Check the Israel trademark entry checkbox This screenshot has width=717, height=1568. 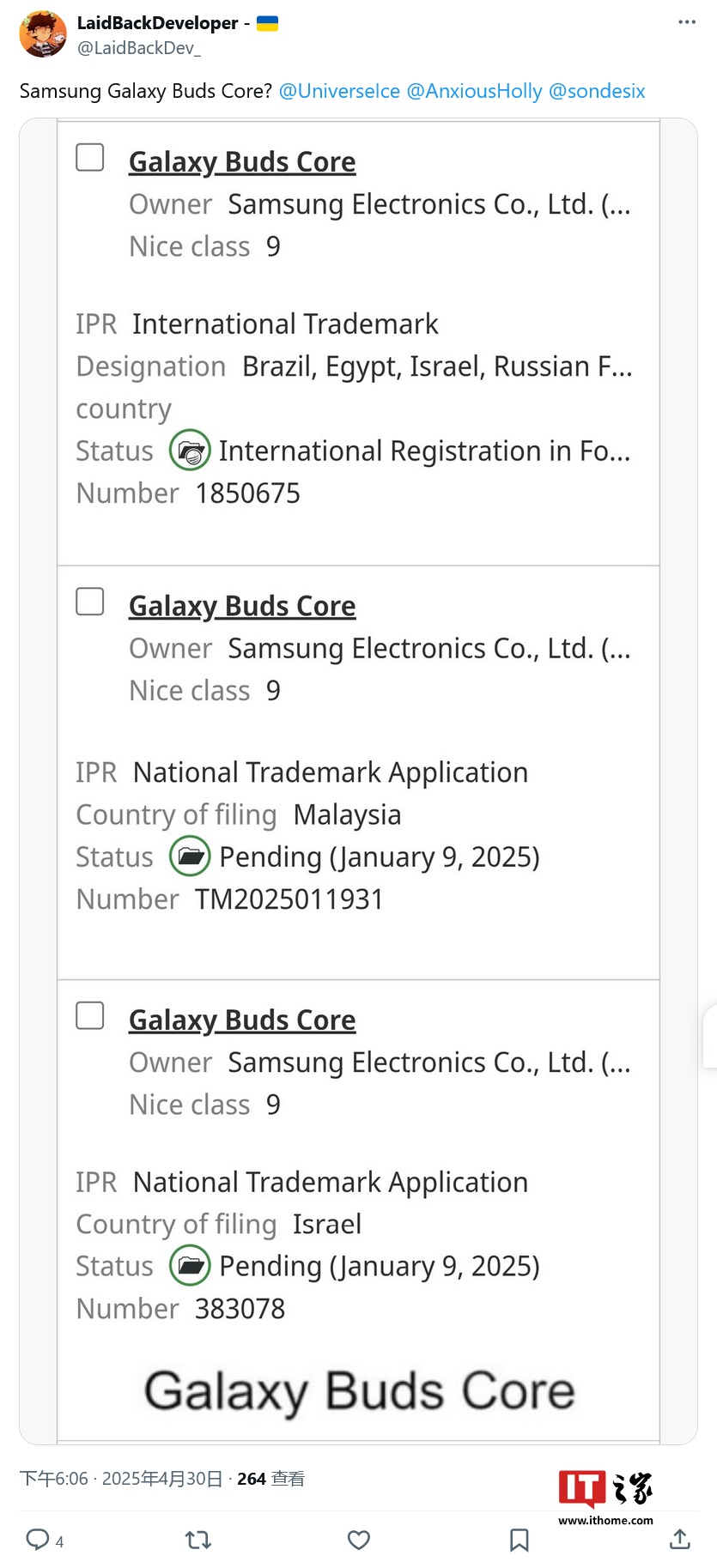[90, 1015]
